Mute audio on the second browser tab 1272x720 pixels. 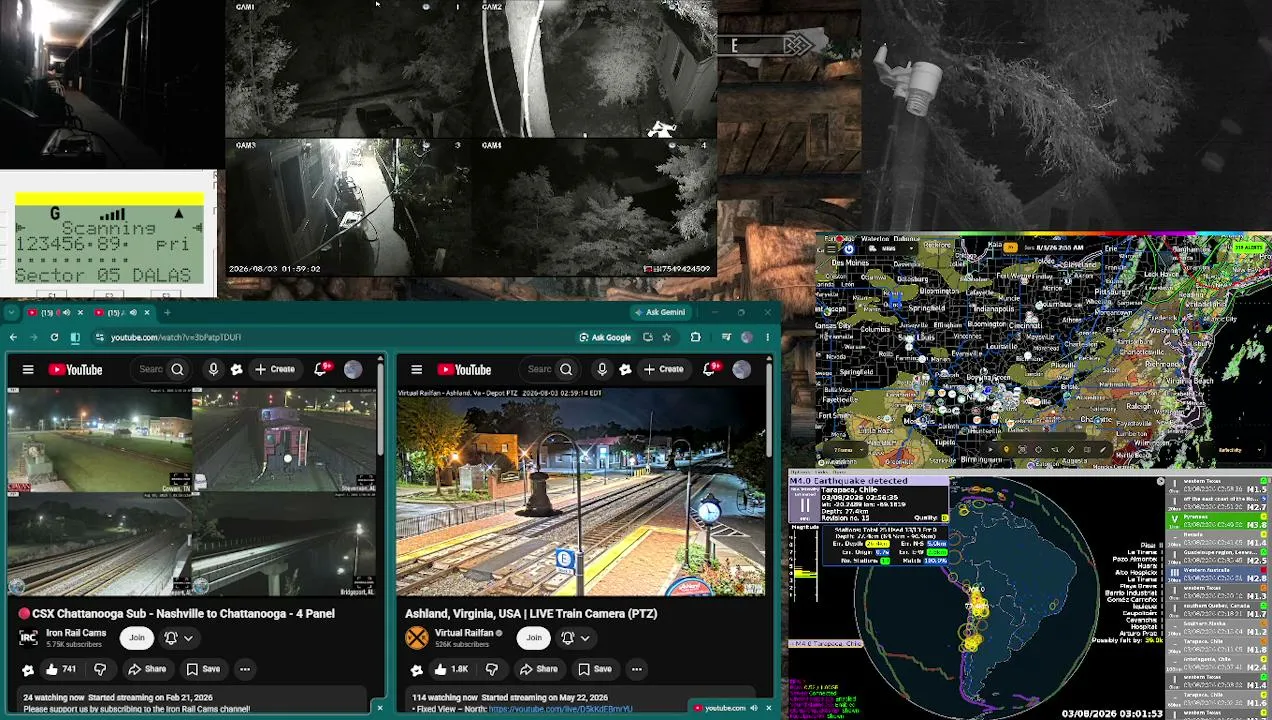133,313
